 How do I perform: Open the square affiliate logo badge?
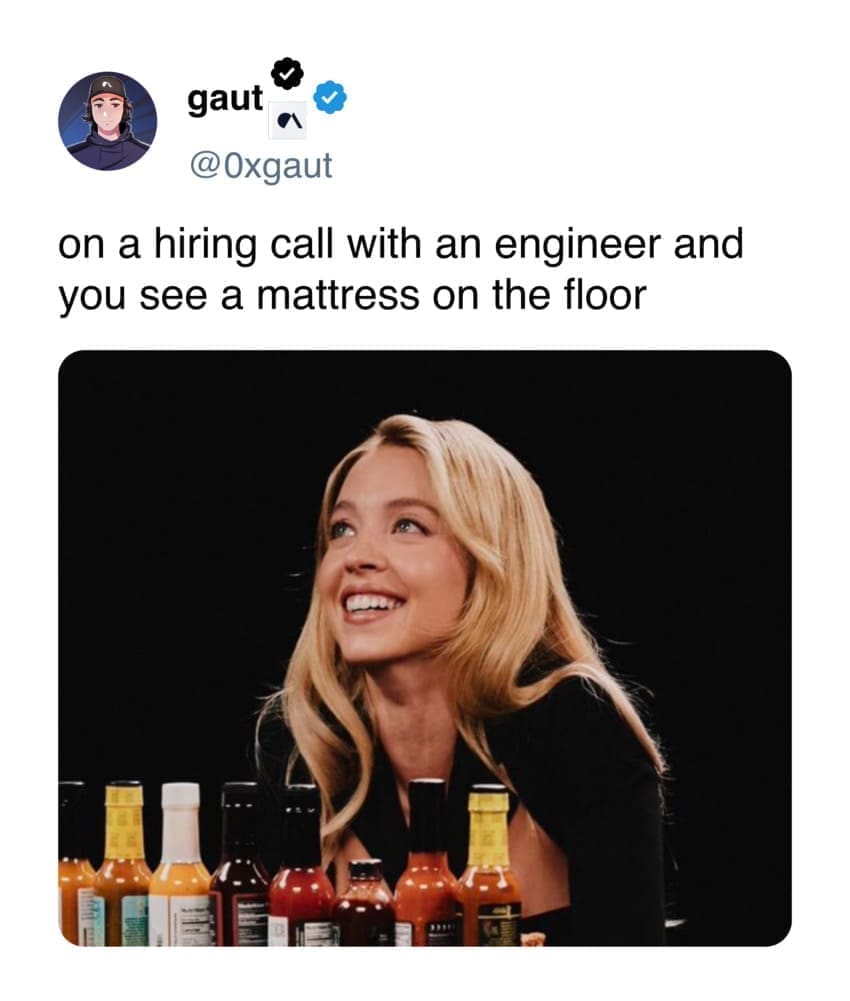(287, 120)
